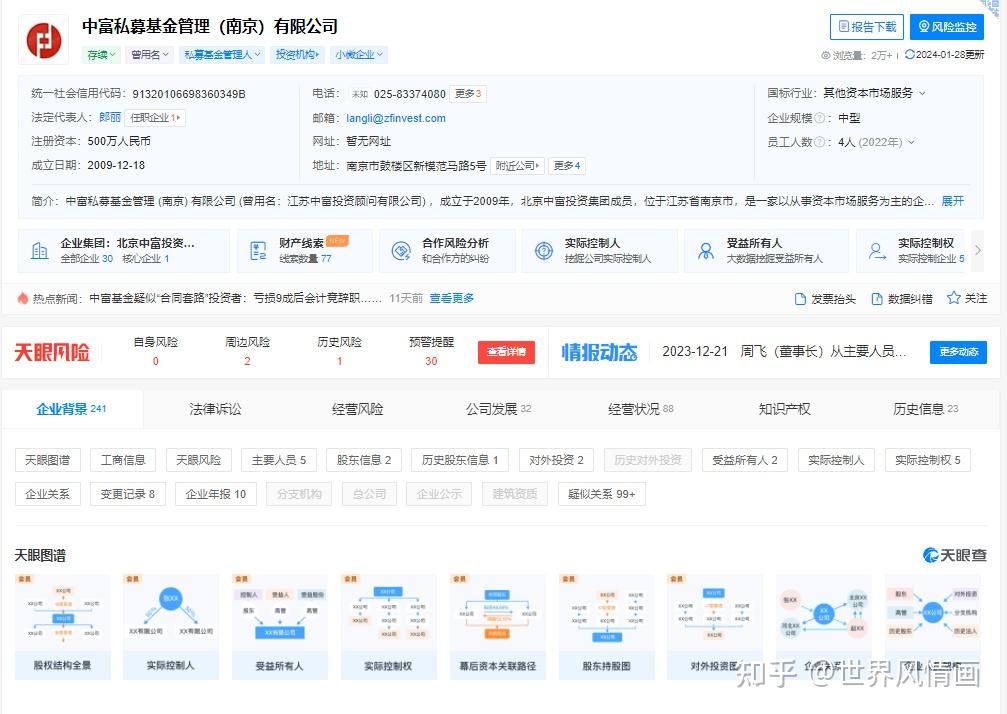The width and height of the screenshot is (1007, 714).
Task: Click the 风险监控 button
Action: tap(947, 27)
